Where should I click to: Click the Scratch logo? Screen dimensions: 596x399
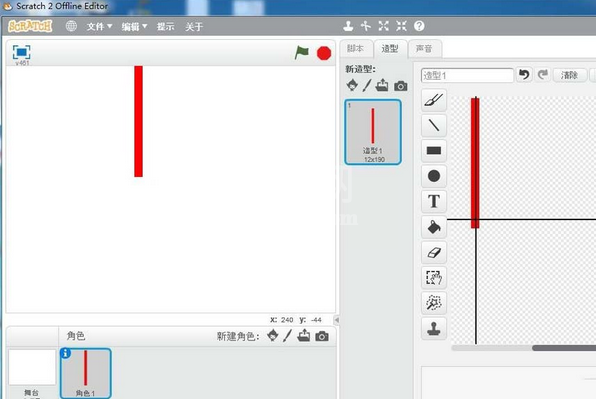pos(30,26)
